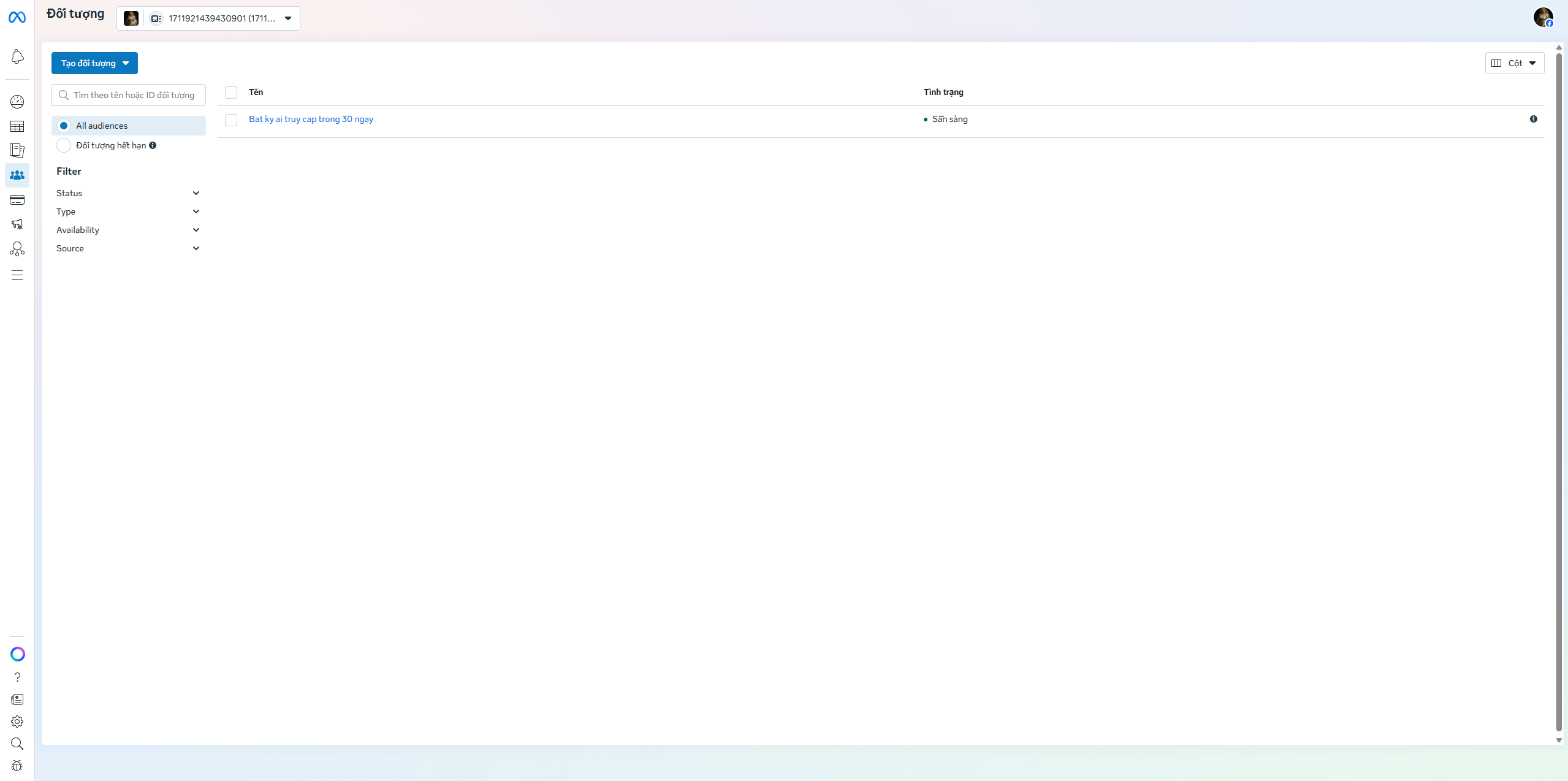
Task: Check the select-all checkbox in the Tên header
Action: [231, 92]
